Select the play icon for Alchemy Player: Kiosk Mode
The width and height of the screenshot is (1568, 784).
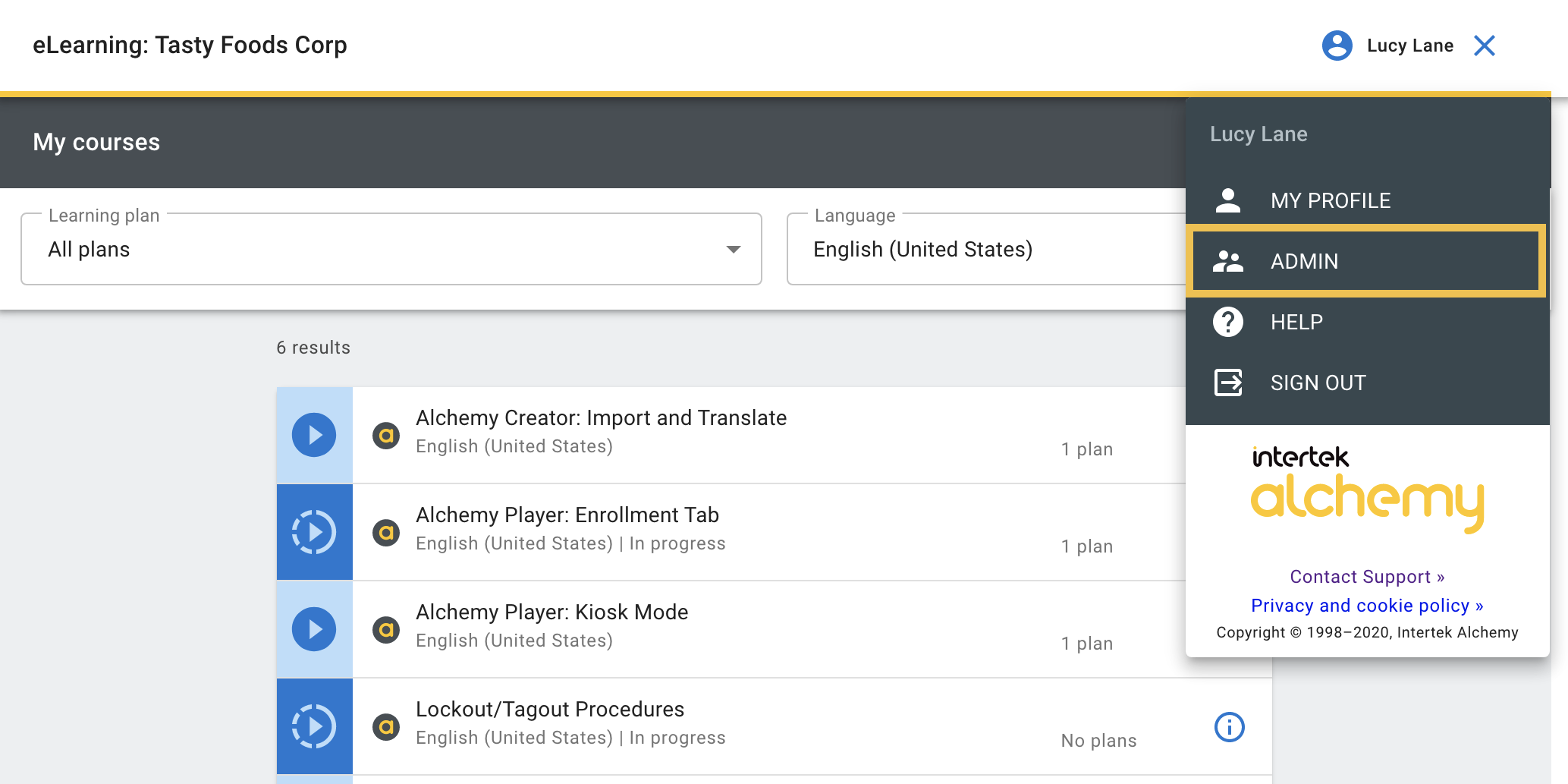point(314,628)
